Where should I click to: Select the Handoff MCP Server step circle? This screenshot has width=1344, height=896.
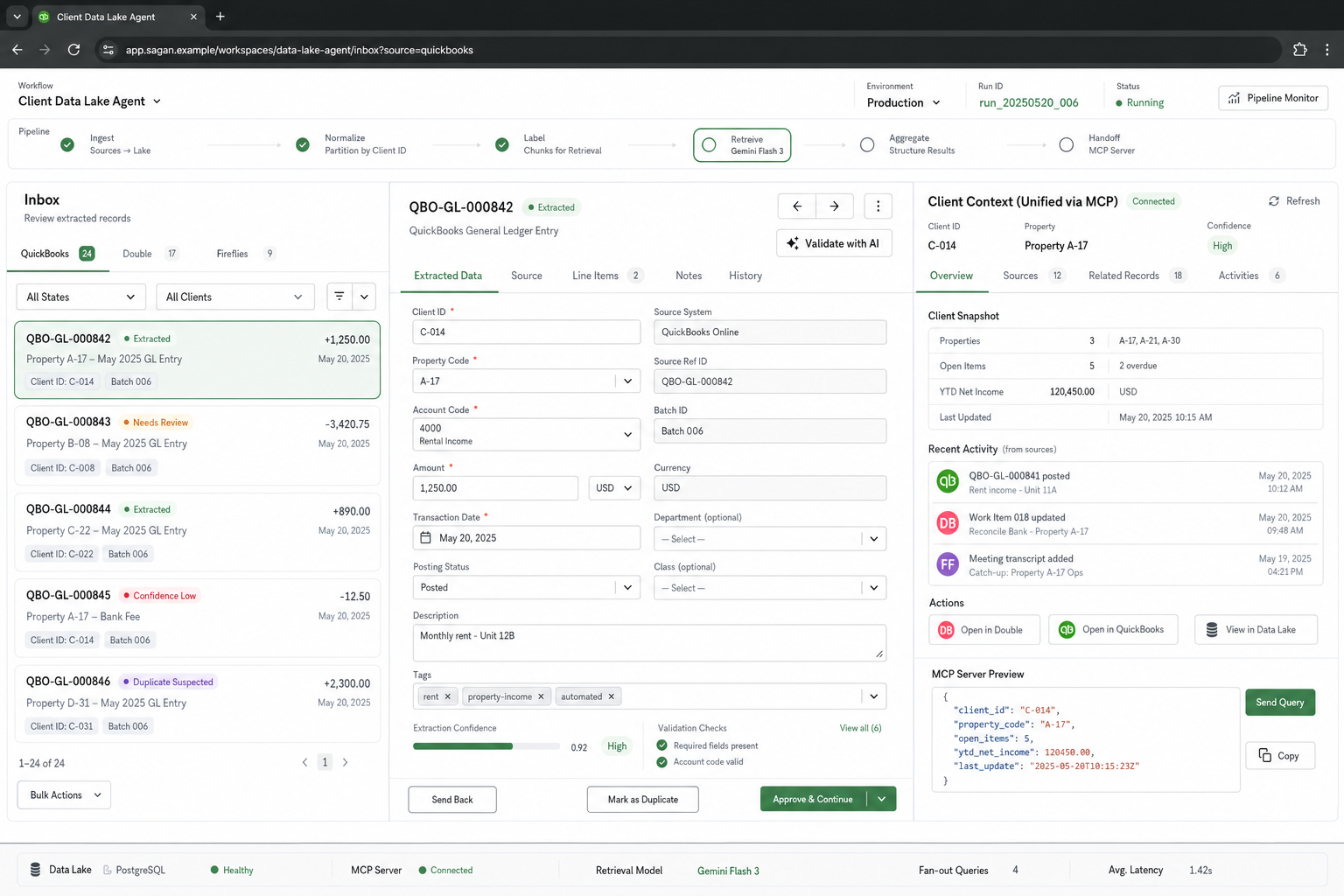click(1066, 144)
